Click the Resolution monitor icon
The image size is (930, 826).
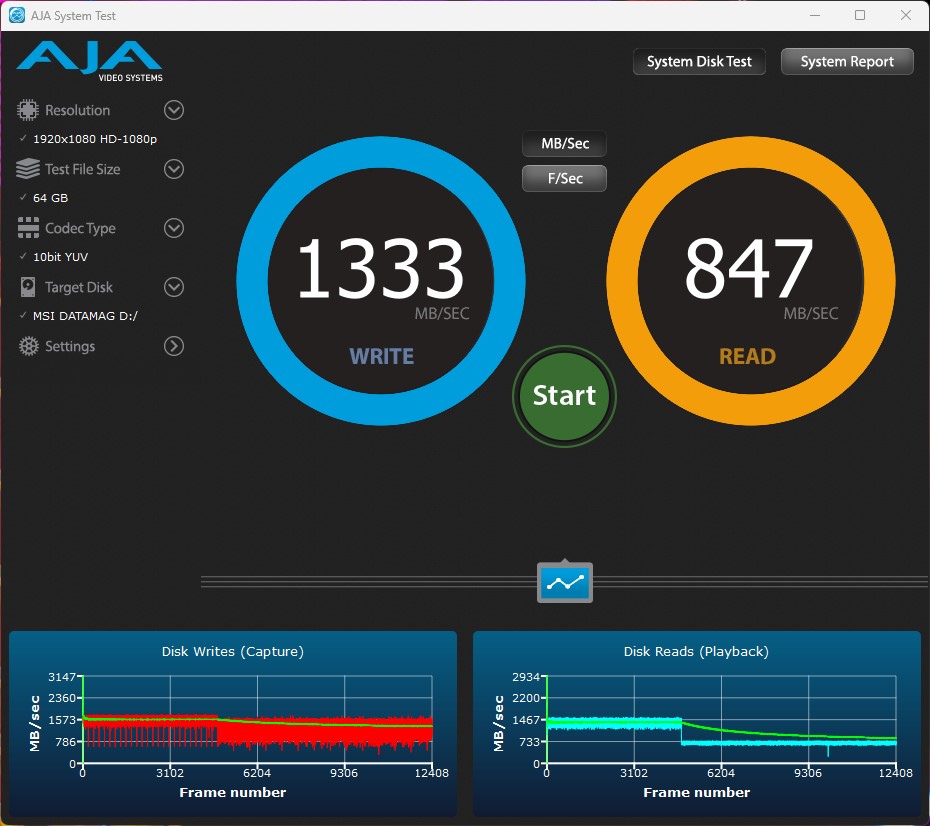click(x=28, y=110)
